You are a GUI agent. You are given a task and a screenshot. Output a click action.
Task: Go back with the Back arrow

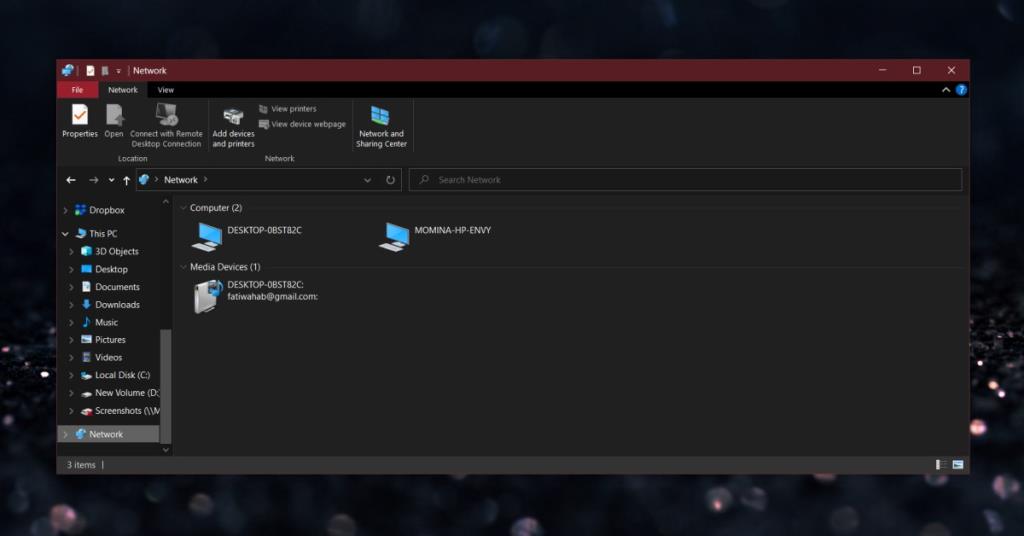(71, 180)
